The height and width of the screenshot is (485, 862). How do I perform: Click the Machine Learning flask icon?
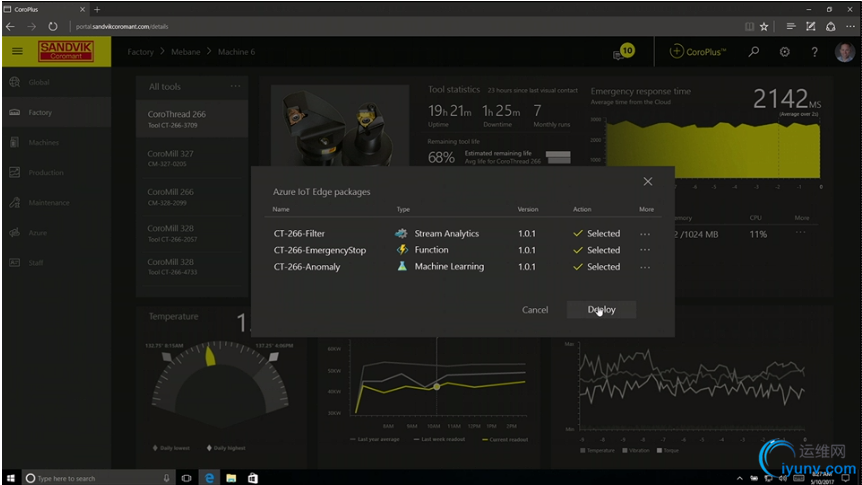402,266
